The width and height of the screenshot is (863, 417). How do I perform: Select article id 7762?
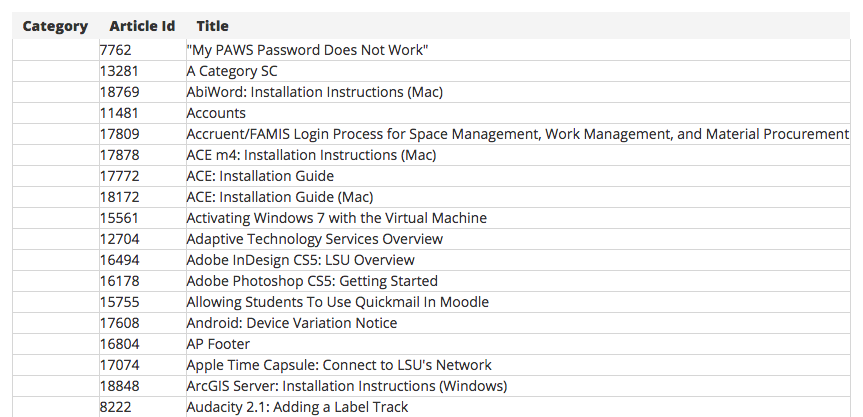(x=116, y=50)
